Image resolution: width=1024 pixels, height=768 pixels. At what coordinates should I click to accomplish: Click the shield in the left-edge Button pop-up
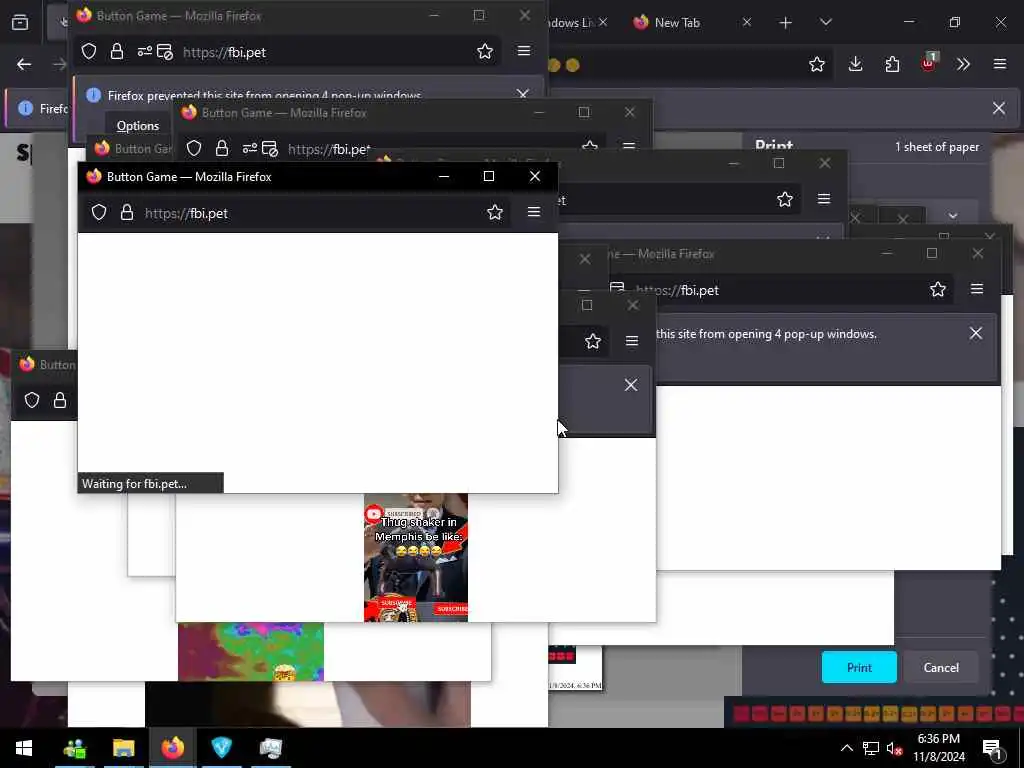[x=32, y=400]
